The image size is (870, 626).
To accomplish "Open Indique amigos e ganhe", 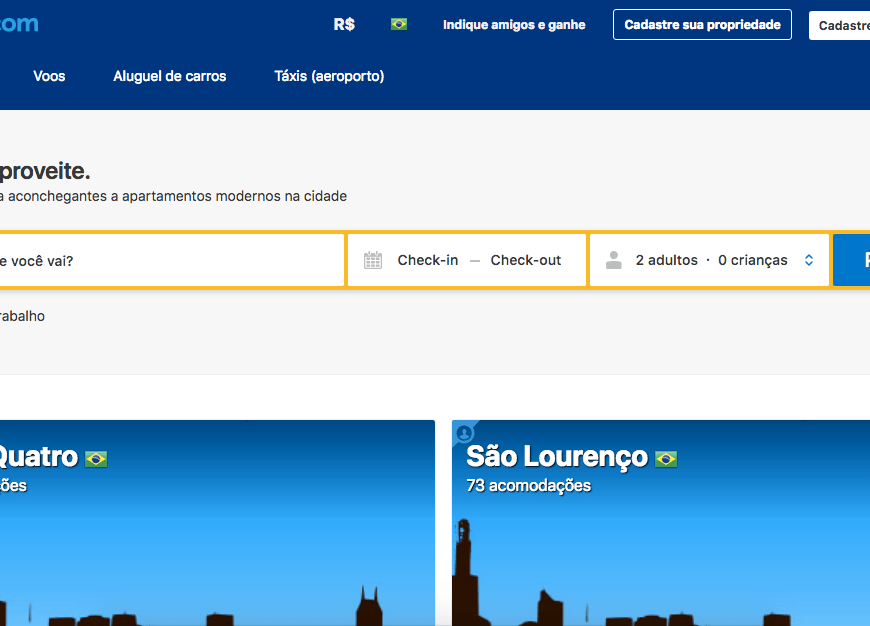I will coord(513,24).
